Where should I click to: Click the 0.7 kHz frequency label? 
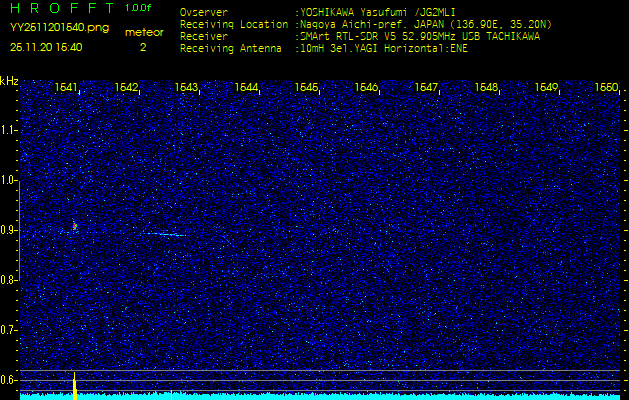tap(8, 330)
